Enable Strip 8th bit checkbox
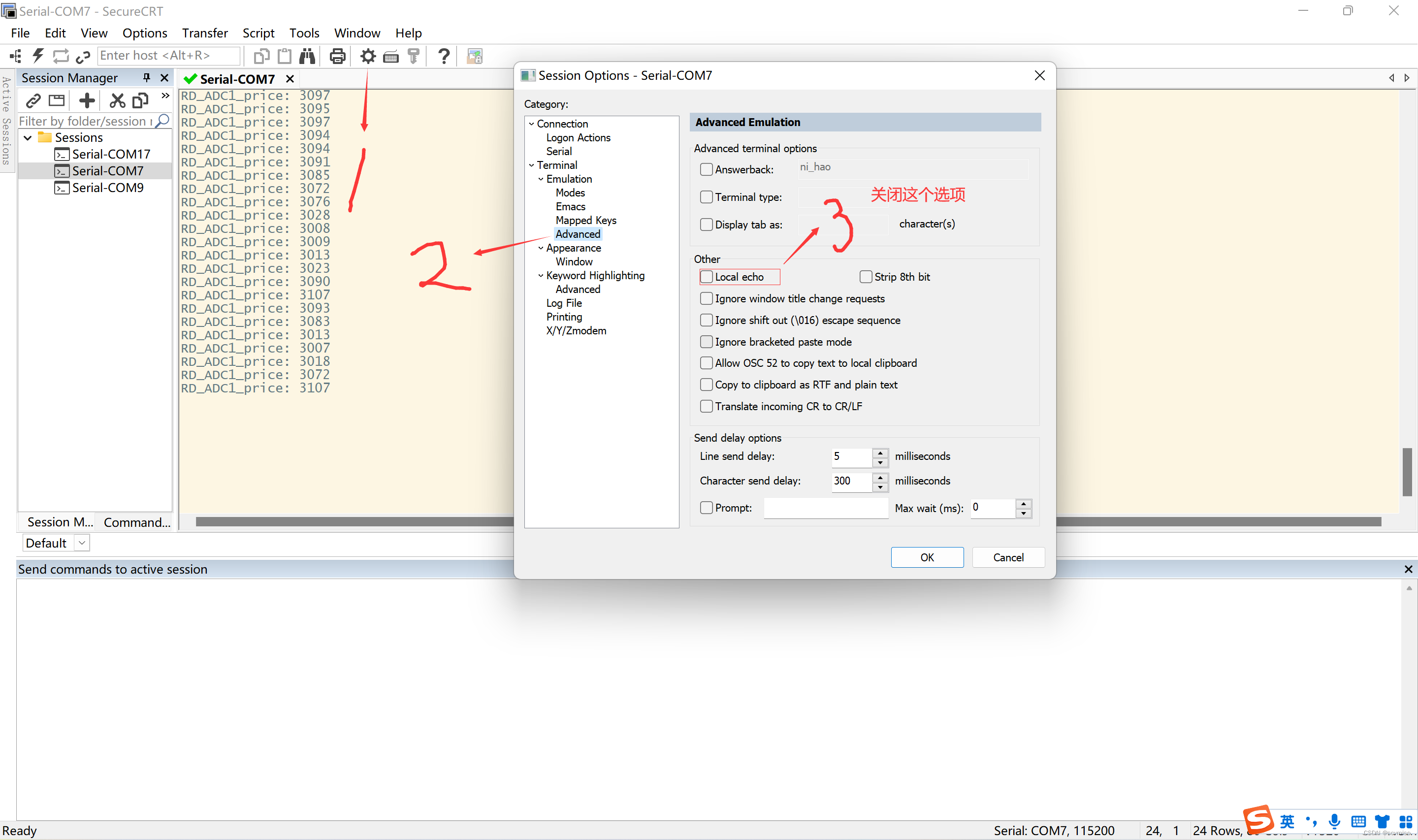The image size is (1418, 840). click(866, 277)
